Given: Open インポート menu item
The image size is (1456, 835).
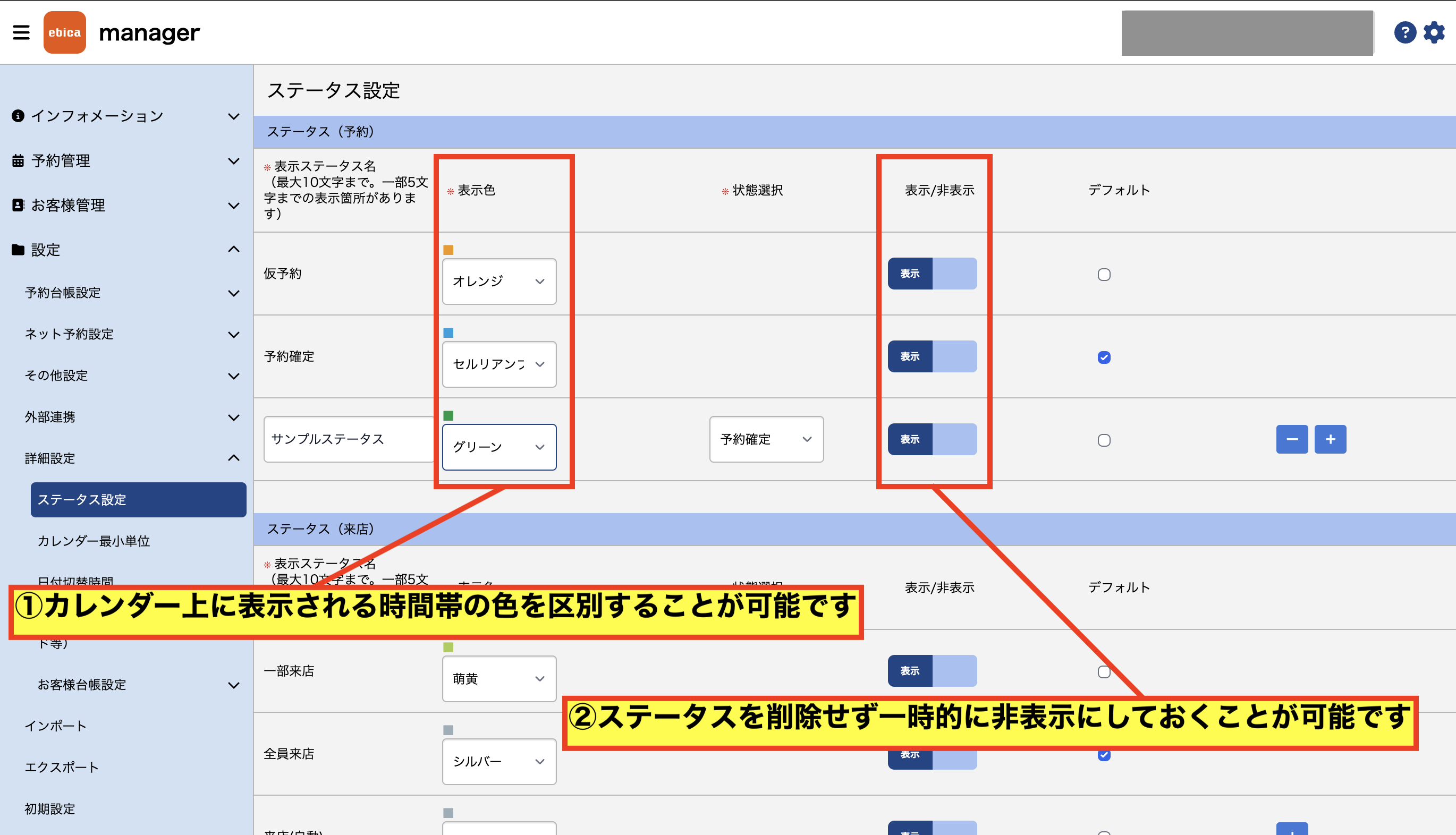Looking at the screenshot, I should coord(56,726).
